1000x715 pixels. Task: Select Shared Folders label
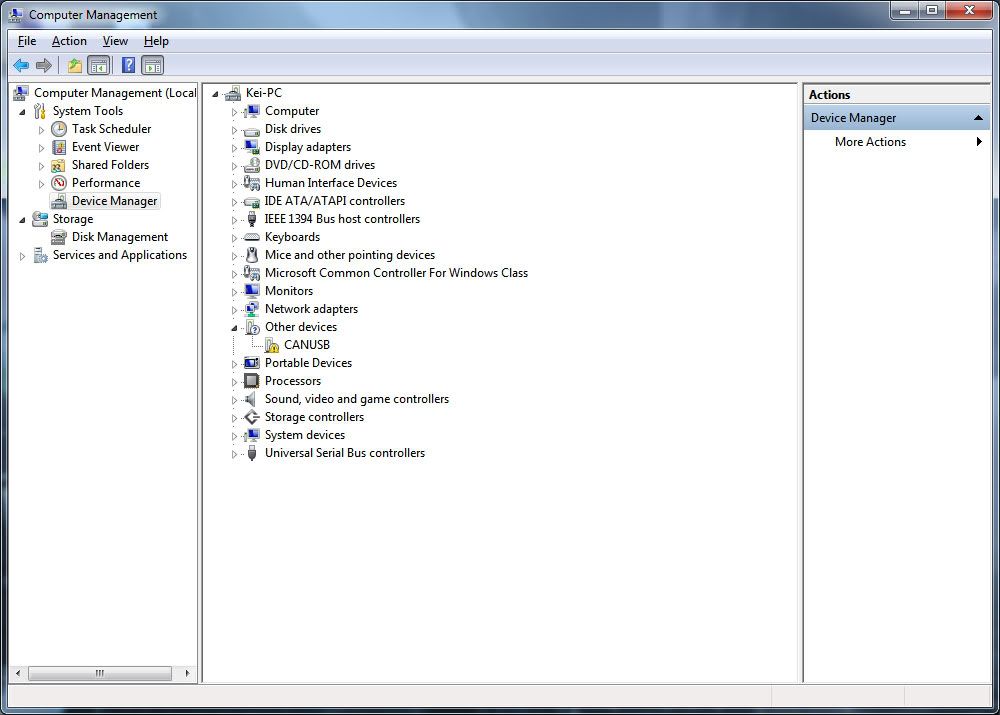tap(110, 165)
